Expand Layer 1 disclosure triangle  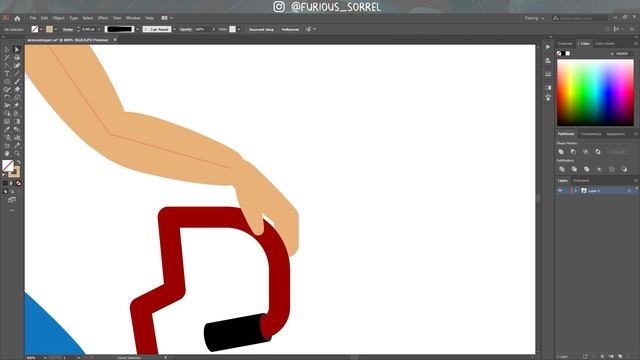click(576, 191)
